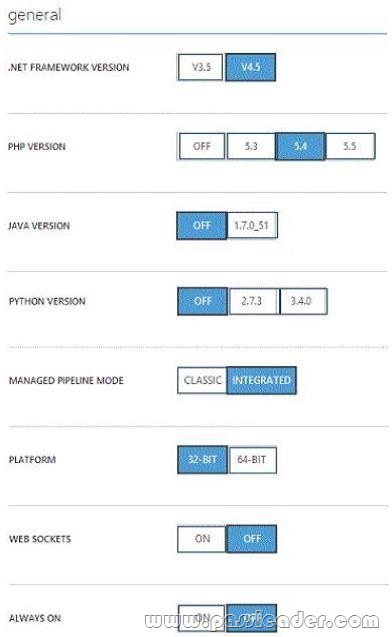
Task: Turn Web Sockets OFF
Action: (252, 539)
